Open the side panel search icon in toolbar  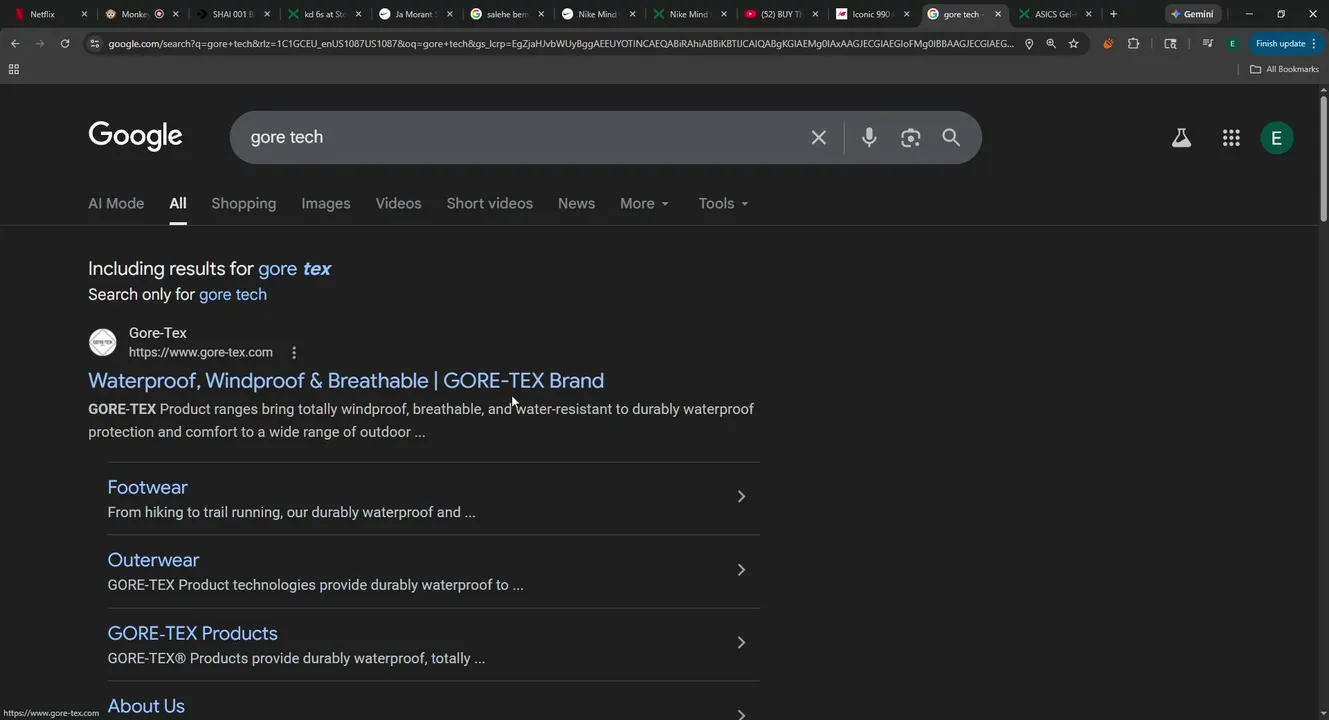click(x=1170, y=44)
